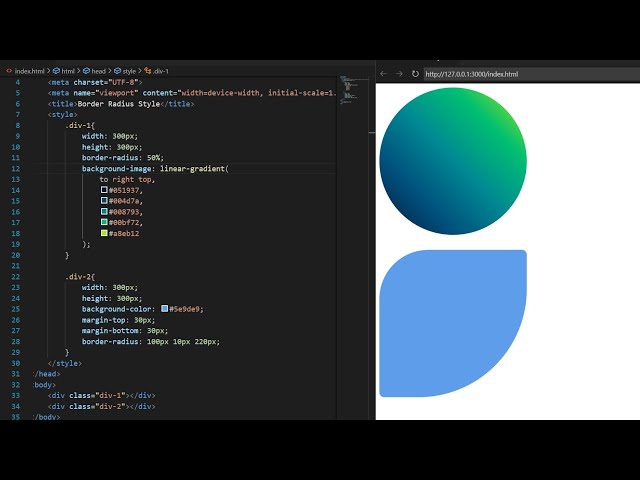Click the gradient circle in preview
This screenshot has height=480, width=640.
[x=453, y=161]
